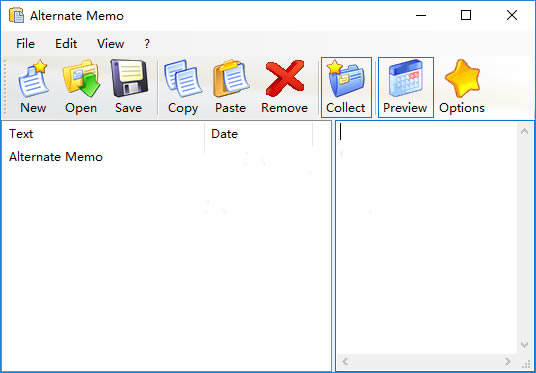The width and height of the screenshot is (536, 373).
Task: Open the File menu
Action: pos(25,44)
